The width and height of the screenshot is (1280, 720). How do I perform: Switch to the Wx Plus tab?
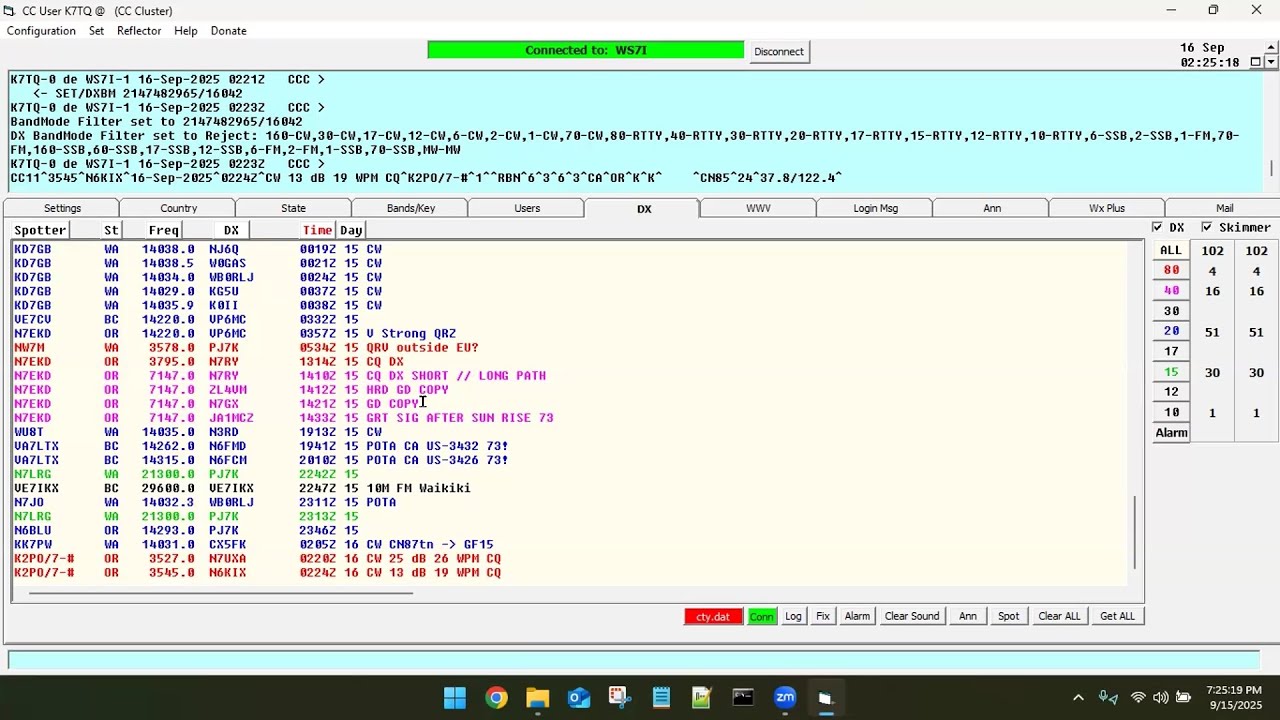(1107, 208)
